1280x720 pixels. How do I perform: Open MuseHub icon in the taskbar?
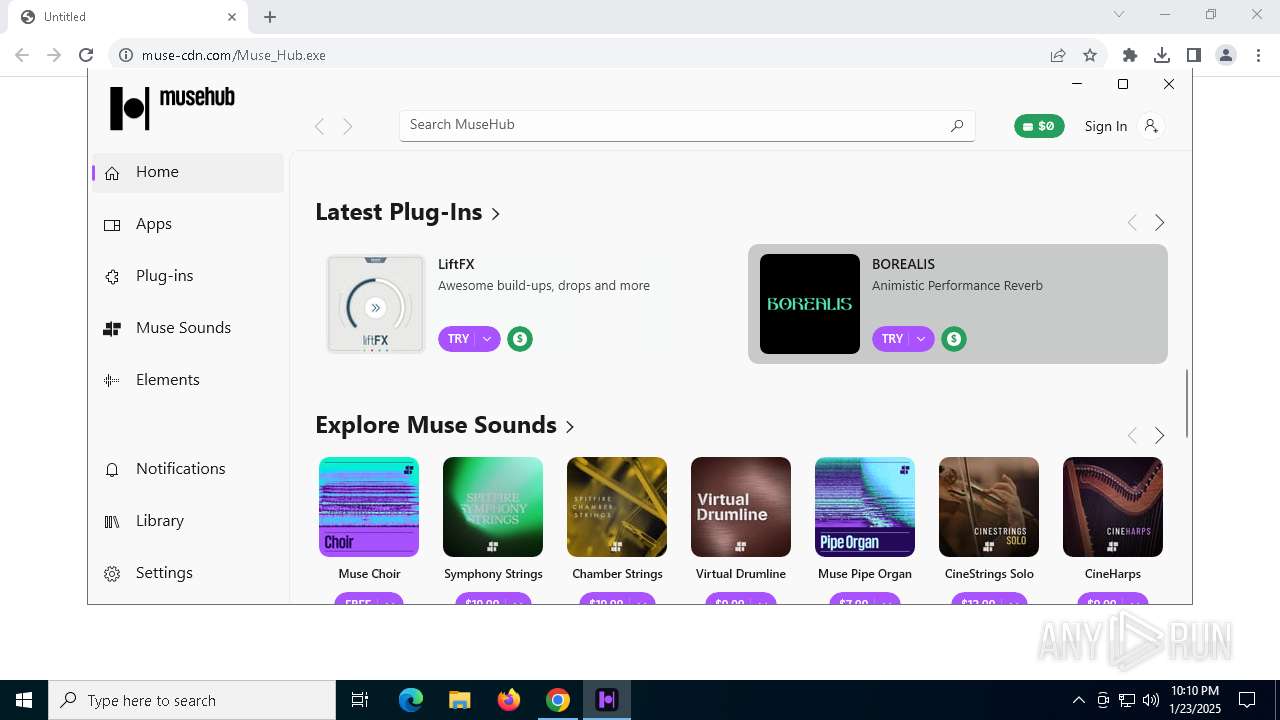click(x=607, y=700)
